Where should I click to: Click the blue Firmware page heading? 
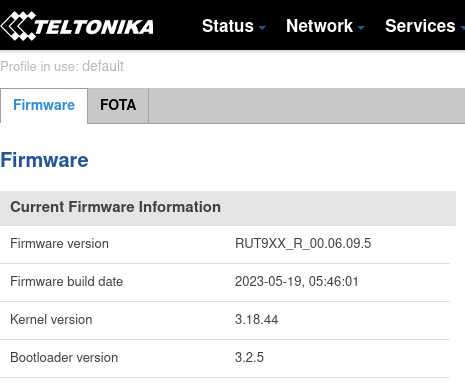pyautogui.click(x=44, y=160)
